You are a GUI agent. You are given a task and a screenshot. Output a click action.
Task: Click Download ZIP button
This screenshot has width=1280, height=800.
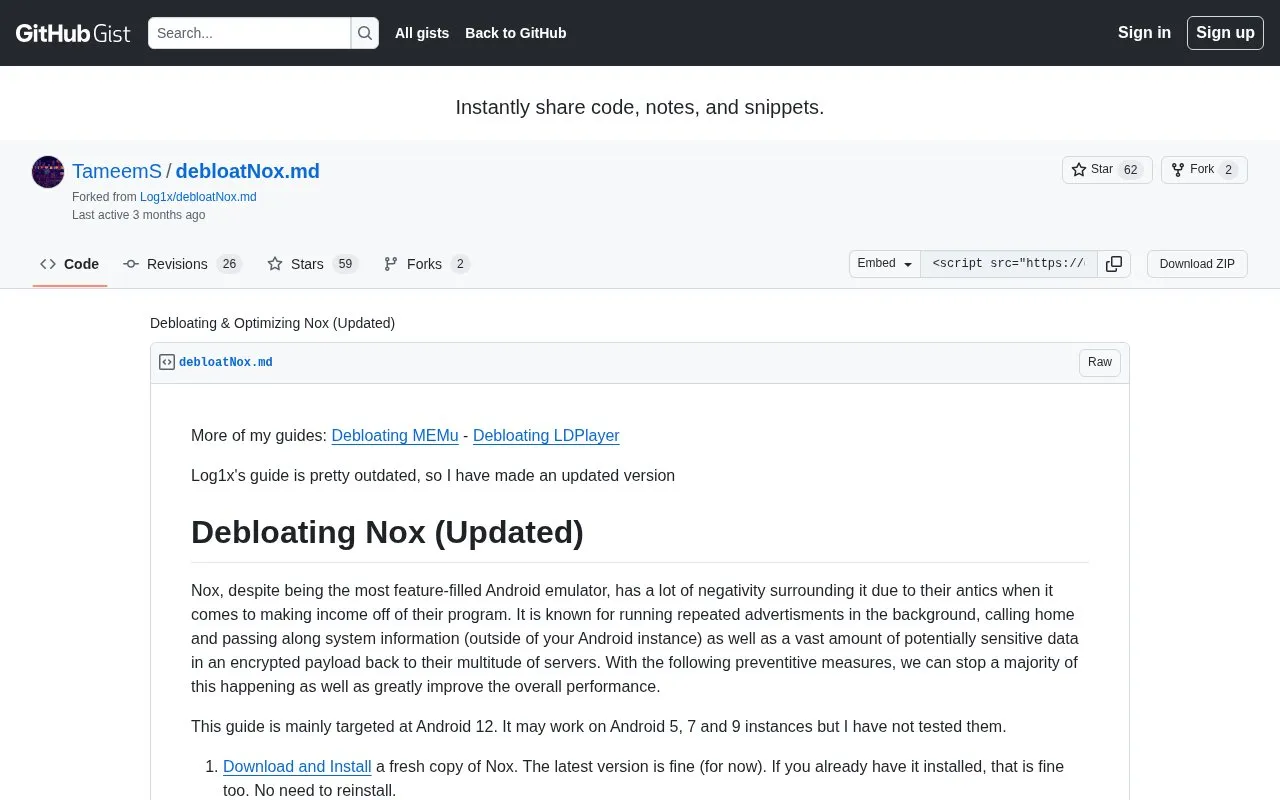point(1197,264)
